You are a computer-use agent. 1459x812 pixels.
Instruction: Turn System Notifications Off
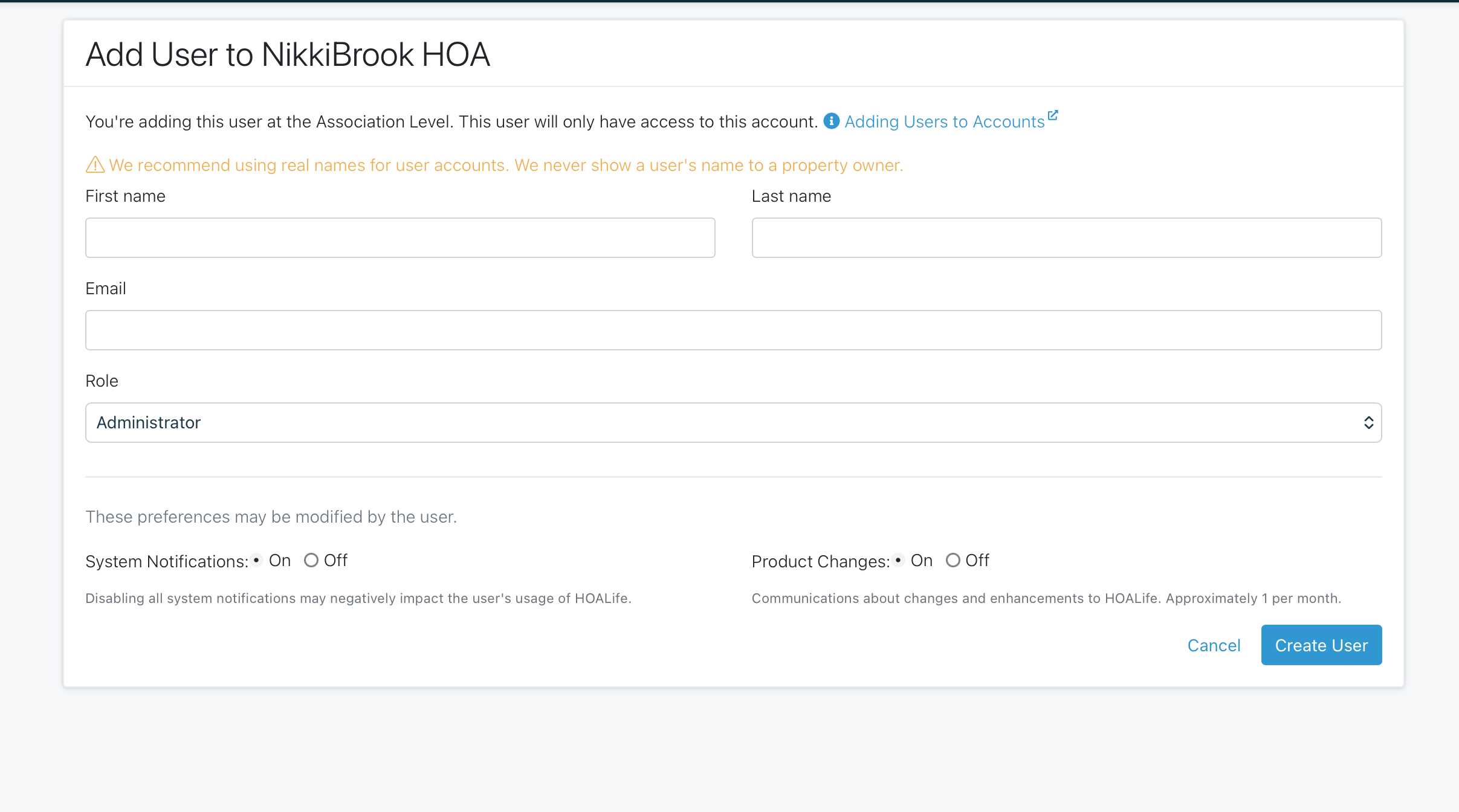coord(311,560)
